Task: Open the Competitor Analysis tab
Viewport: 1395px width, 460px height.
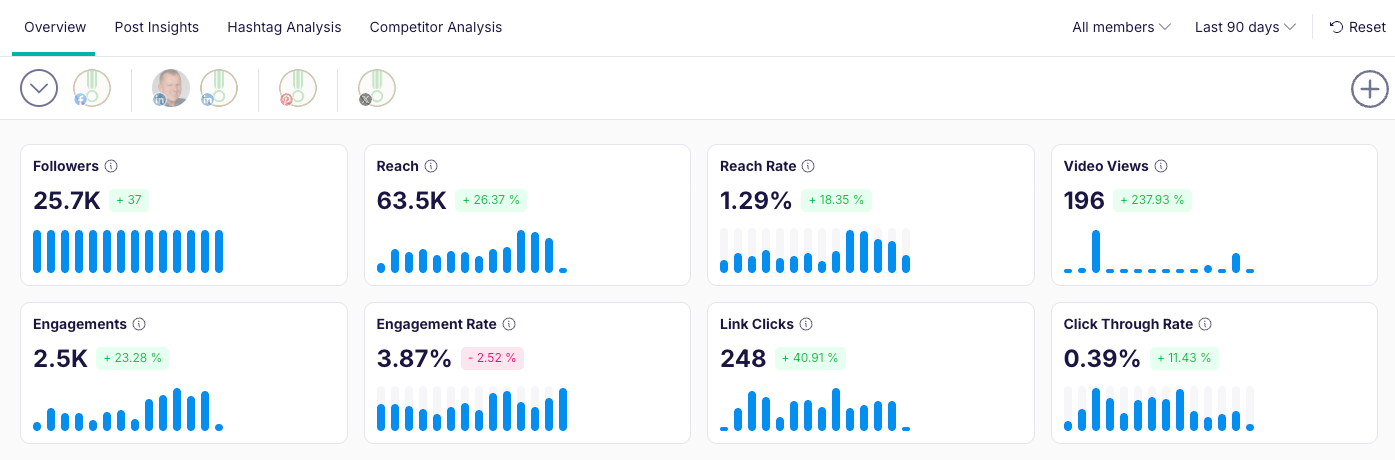Action: point(436,27)
